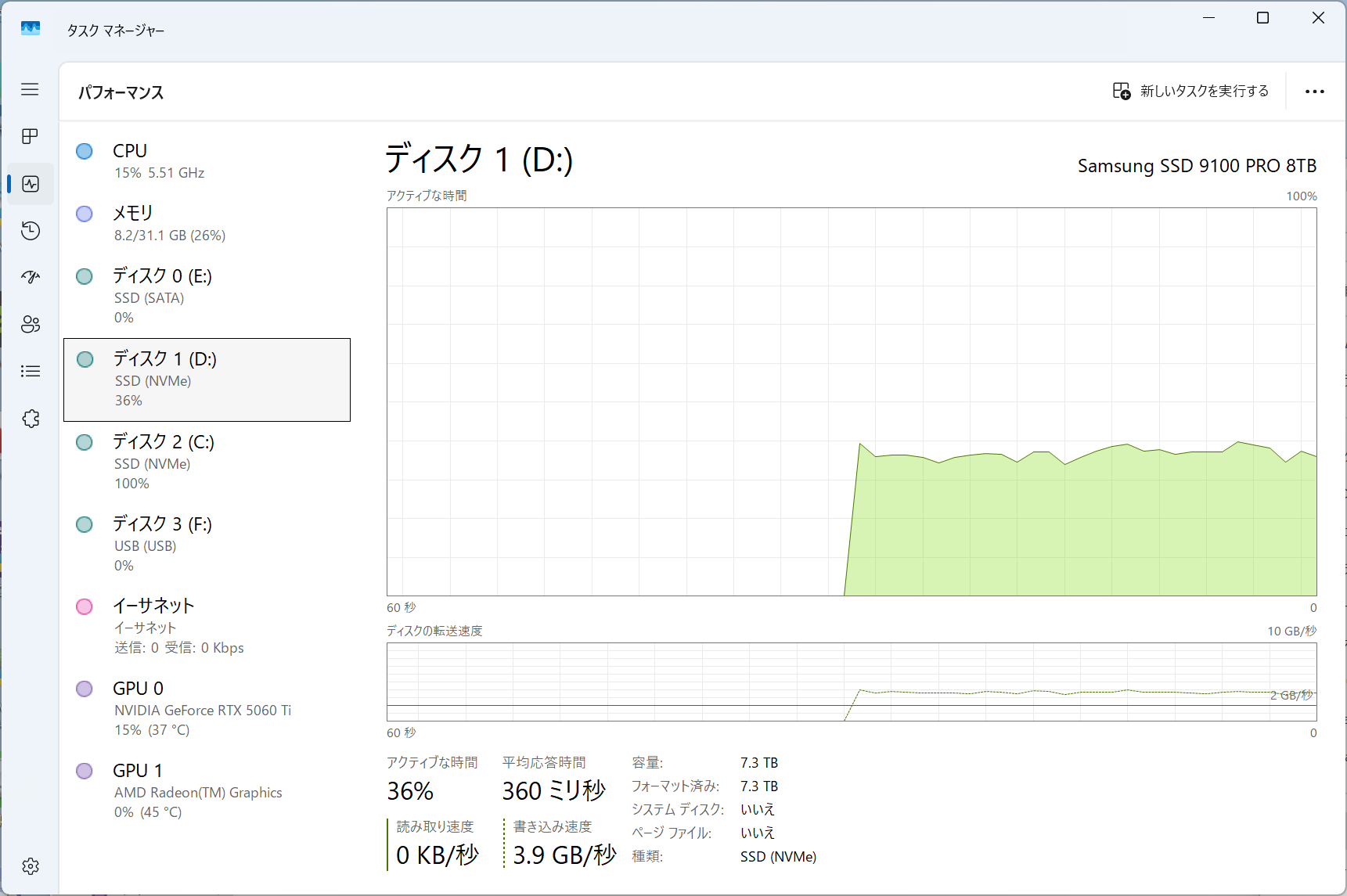Select ディスク 1 (D:) in the list
The width and height of the screenshot is (1347, 896).
pyautogui.click(x=207, y=380)
